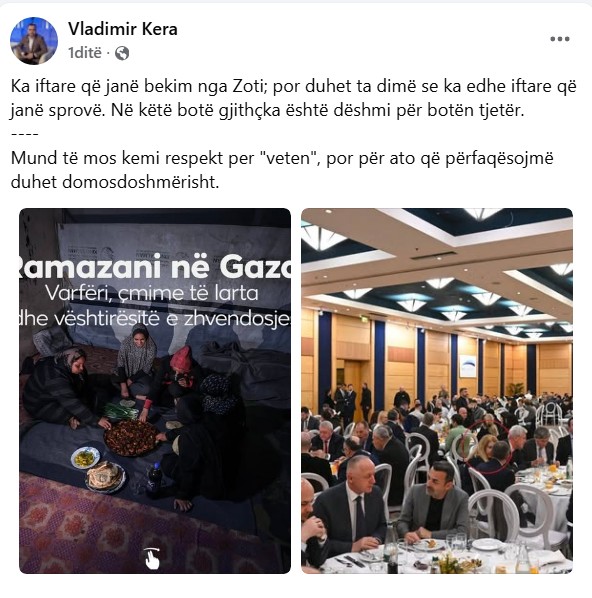Screen dimensions: 592x598
Task: Click the dashed separator line in post
Action: pos(24,134)
